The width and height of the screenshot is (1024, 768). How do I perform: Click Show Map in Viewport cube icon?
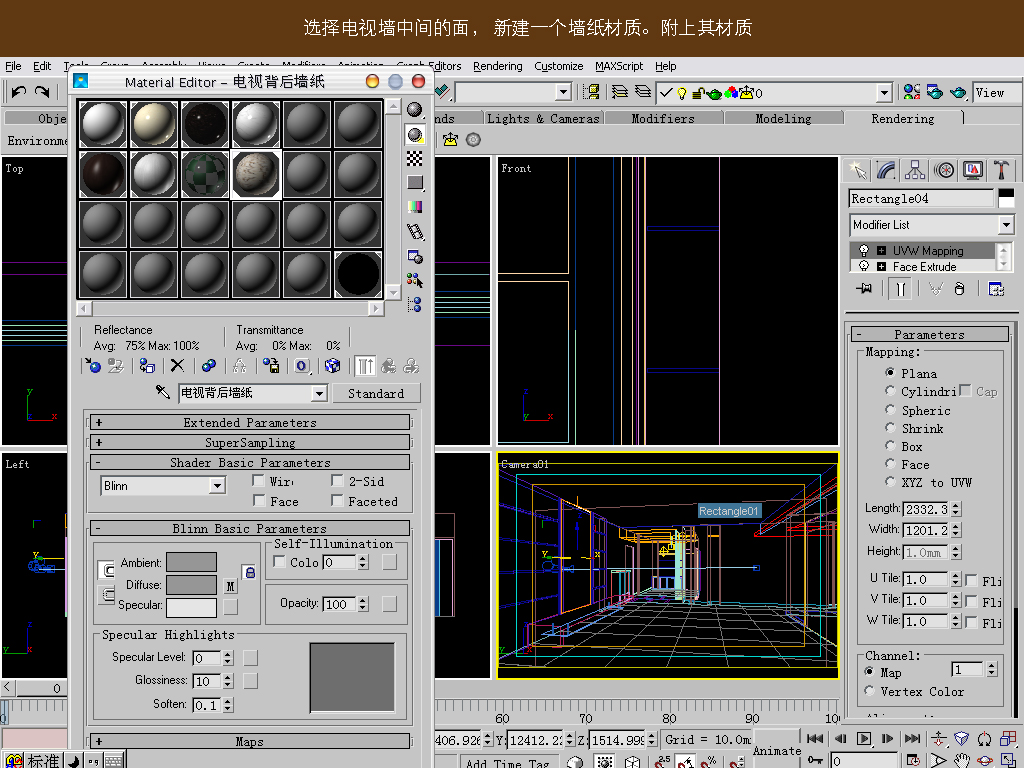pos(332,366)
